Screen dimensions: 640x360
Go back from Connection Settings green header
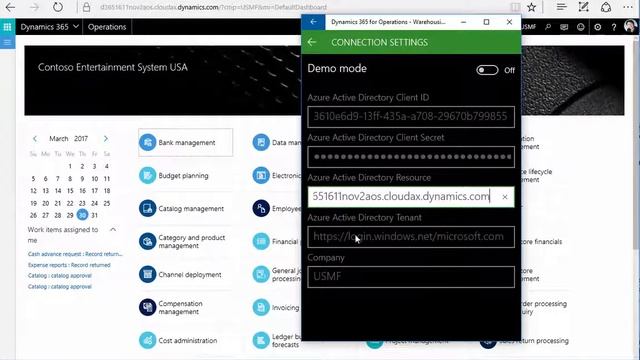(x=312, y=42)
